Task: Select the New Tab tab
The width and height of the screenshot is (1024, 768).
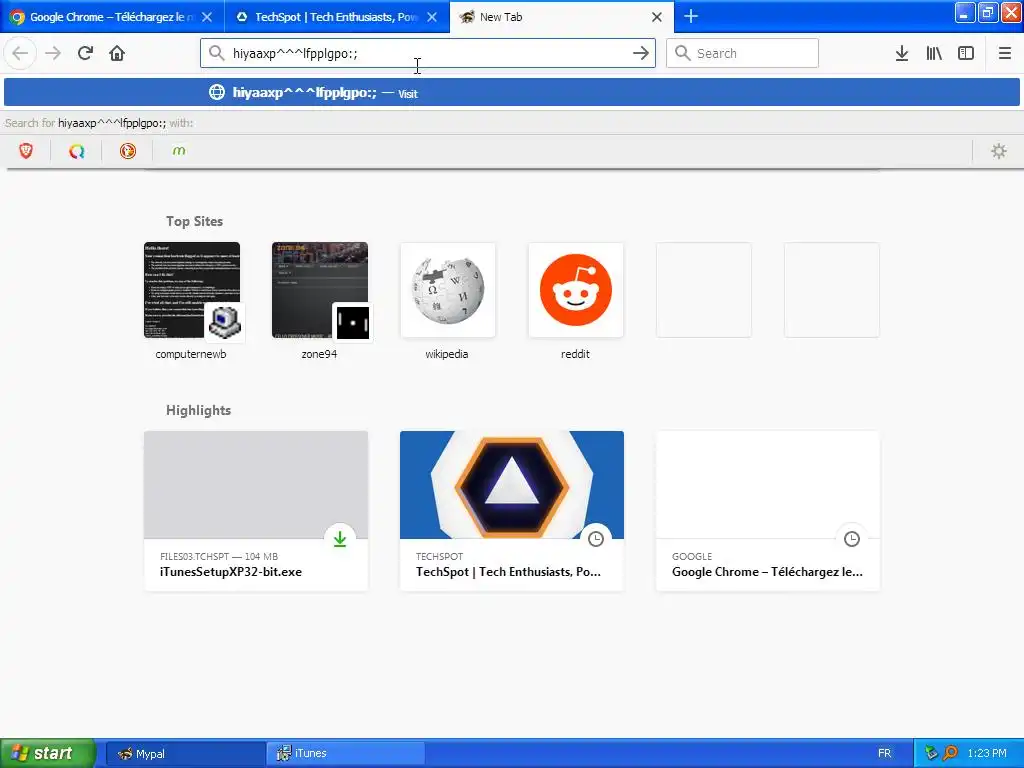Action: click(x=562, y=17)
